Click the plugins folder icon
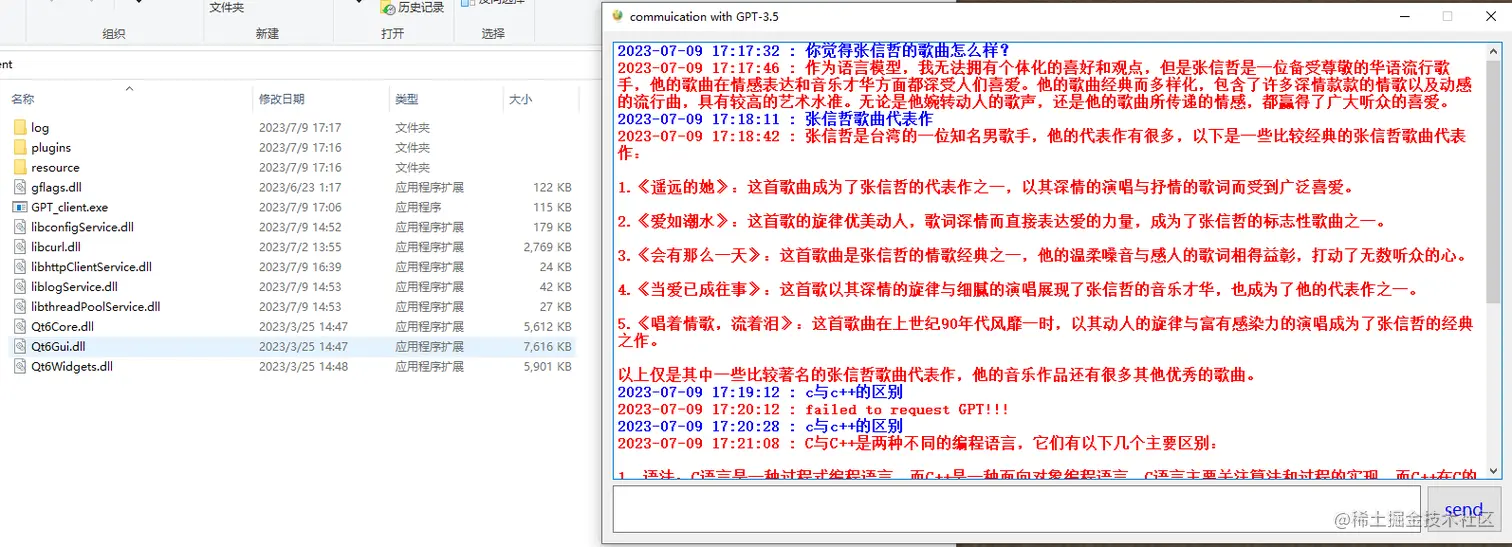The height and width of the screenshot is (547, 1512). pos(21,148)
